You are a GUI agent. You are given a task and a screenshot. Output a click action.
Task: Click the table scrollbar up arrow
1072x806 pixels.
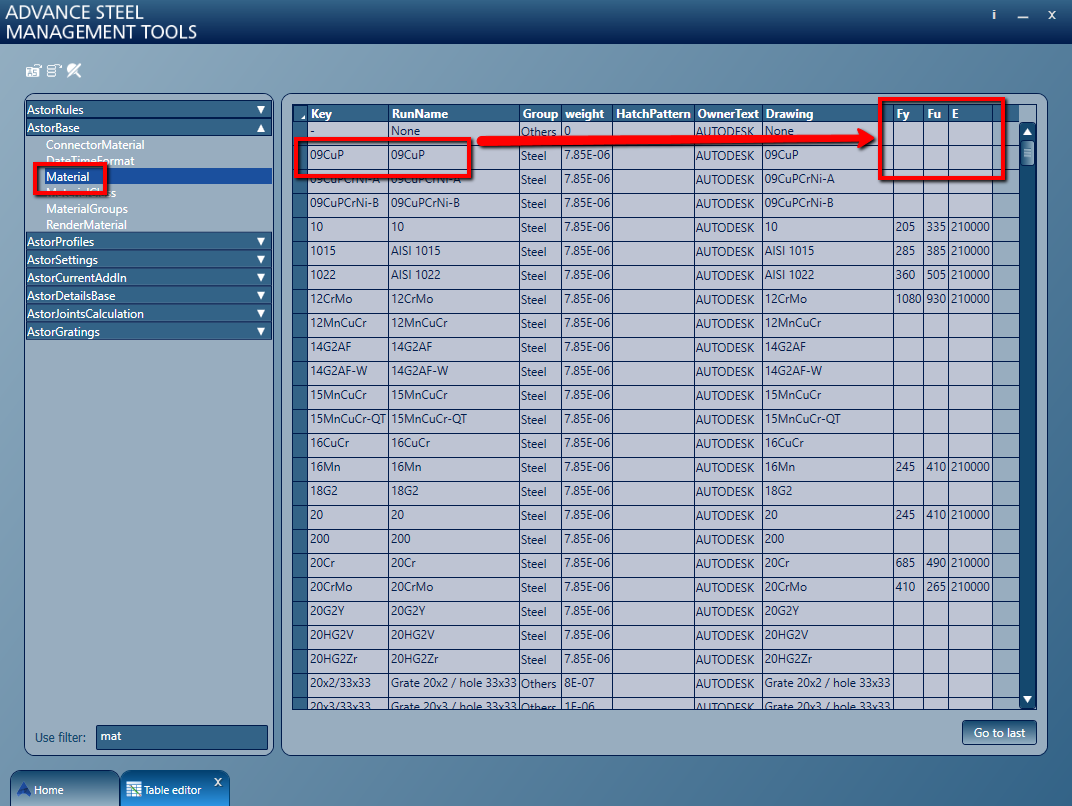tap(1027, 131)
